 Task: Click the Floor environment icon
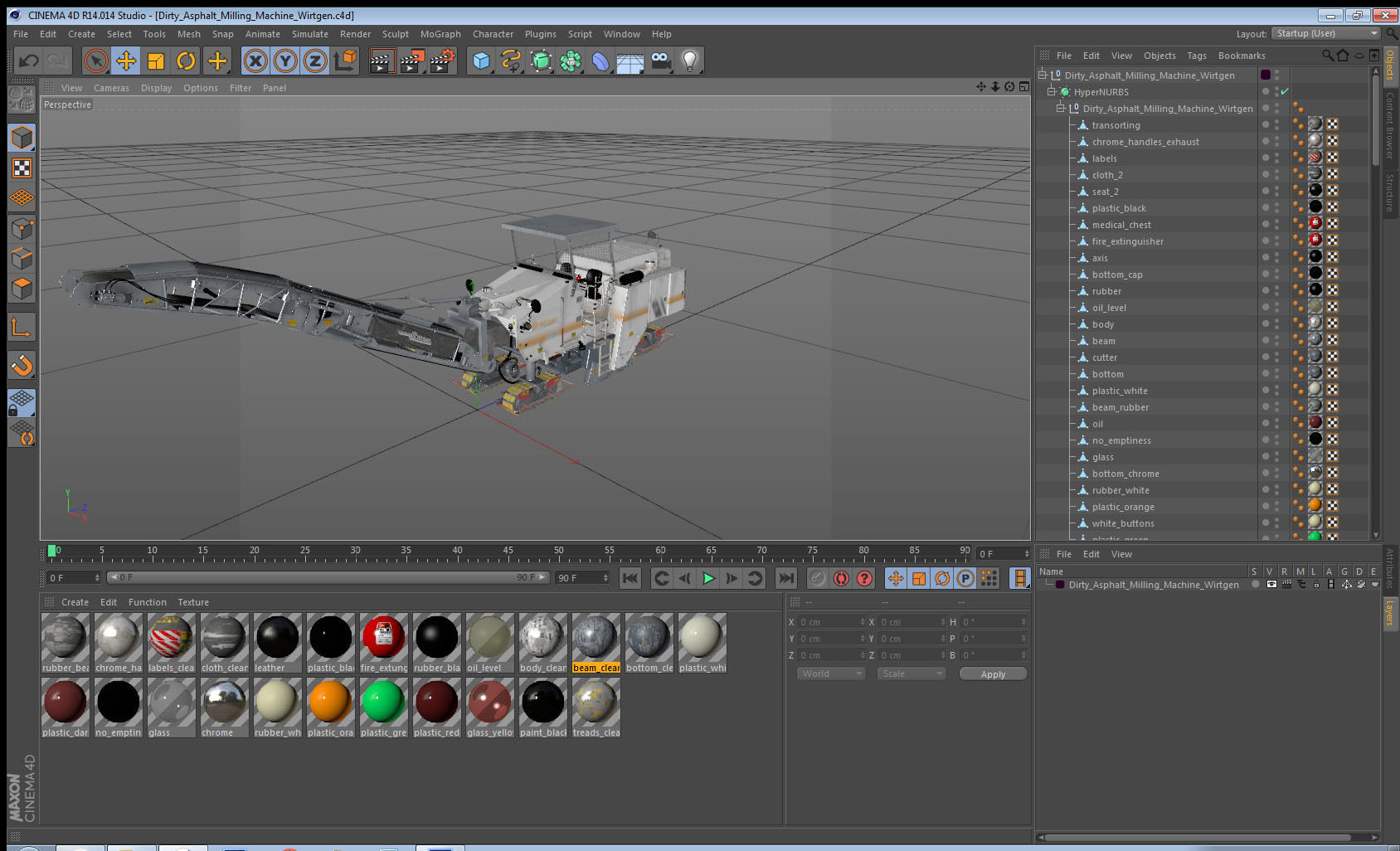click(630, 61)
